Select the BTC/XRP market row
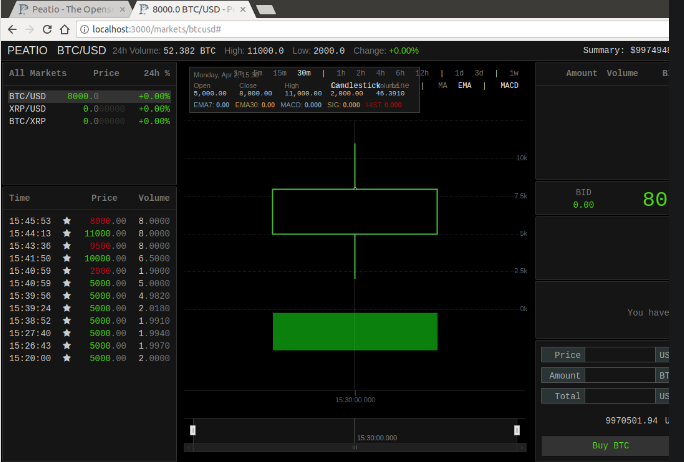Viewport: 684px width, 462px height. (27, 121)
